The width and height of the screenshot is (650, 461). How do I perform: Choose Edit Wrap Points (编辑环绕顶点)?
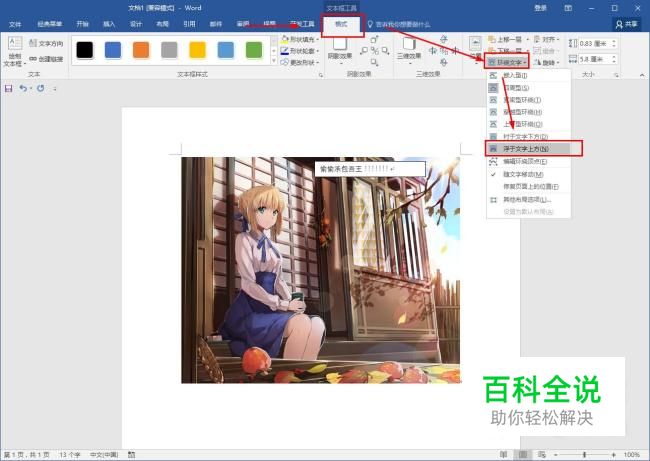tap(529, 161)
